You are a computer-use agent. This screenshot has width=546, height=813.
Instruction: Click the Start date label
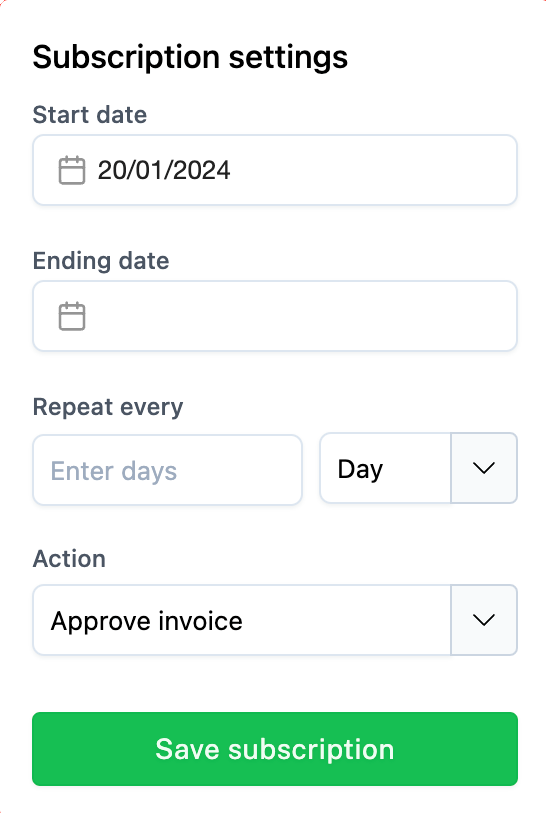point(90,115)
